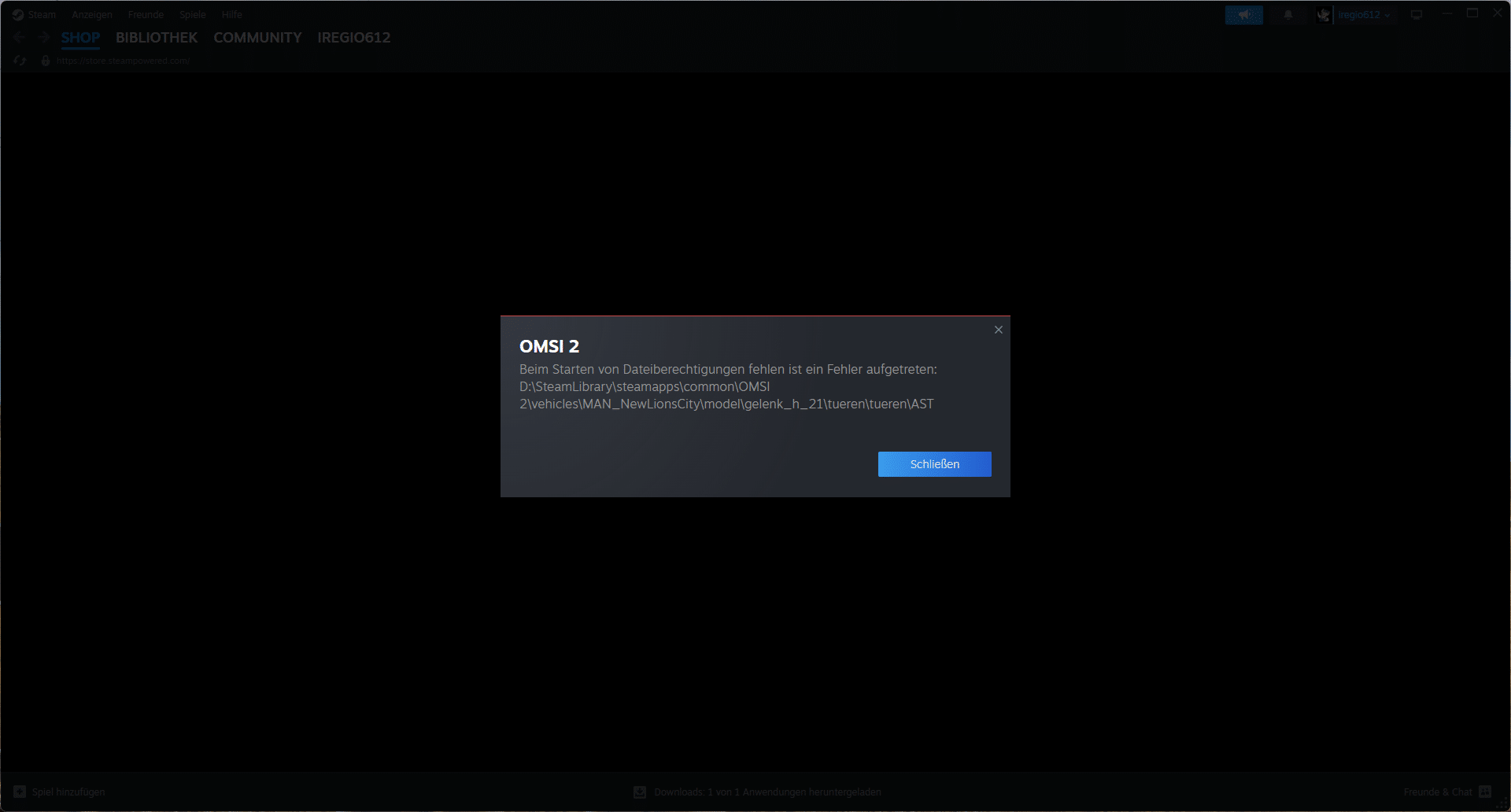The image size is (1511, 812).
Task: Switch to the BIBLIOTHEK tab
Action: point(157,38)
